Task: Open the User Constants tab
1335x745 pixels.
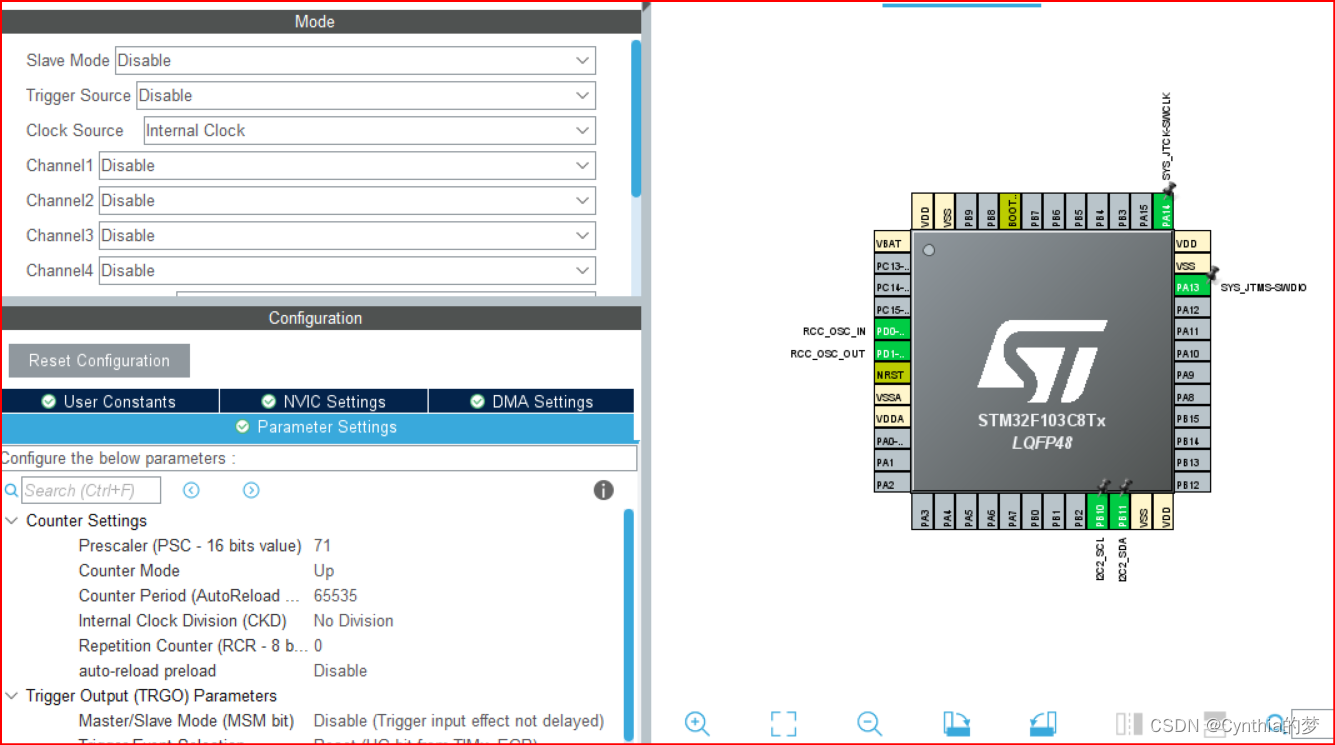Action: tap(110, 401)
